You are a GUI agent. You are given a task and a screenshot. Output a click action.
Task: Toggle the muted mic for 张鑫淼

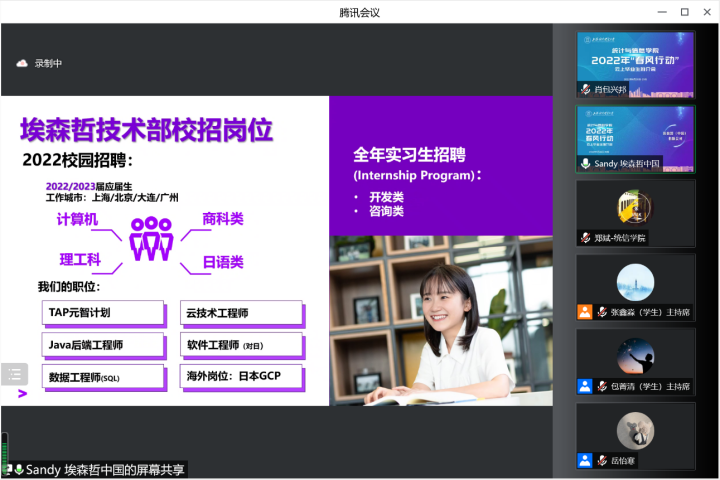coord(602,312)
